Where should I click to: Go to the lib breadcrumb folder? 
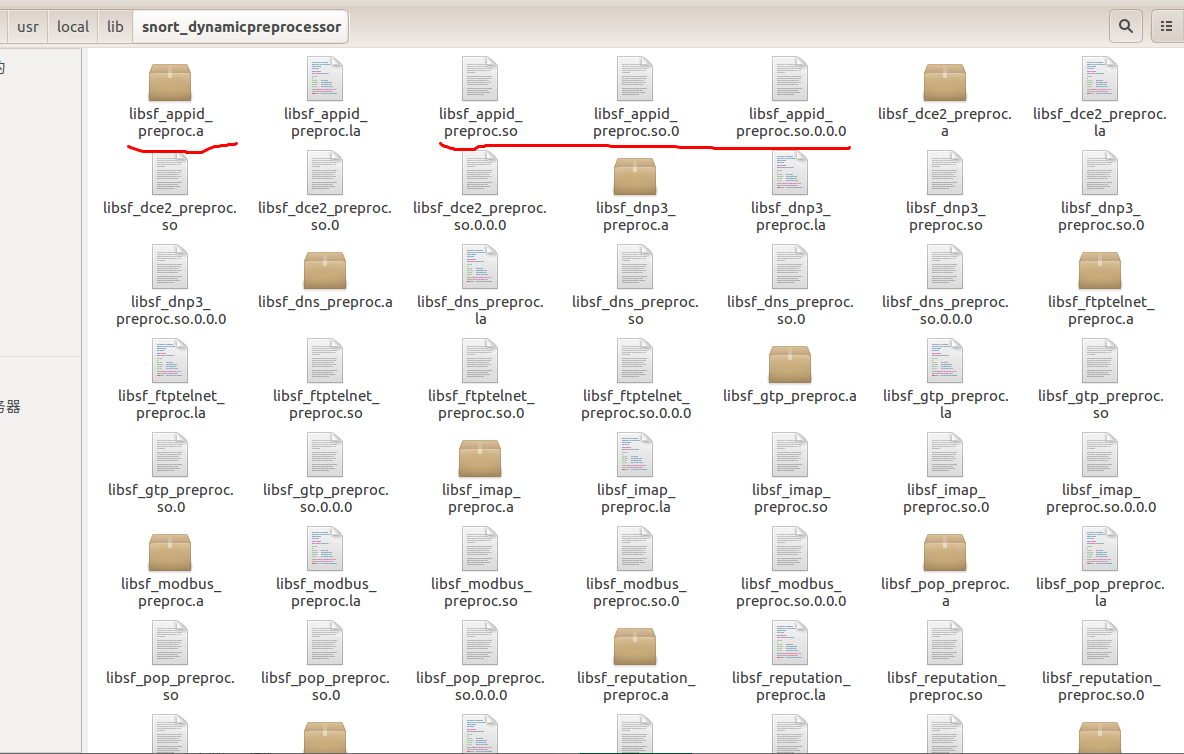pos(115,26)
